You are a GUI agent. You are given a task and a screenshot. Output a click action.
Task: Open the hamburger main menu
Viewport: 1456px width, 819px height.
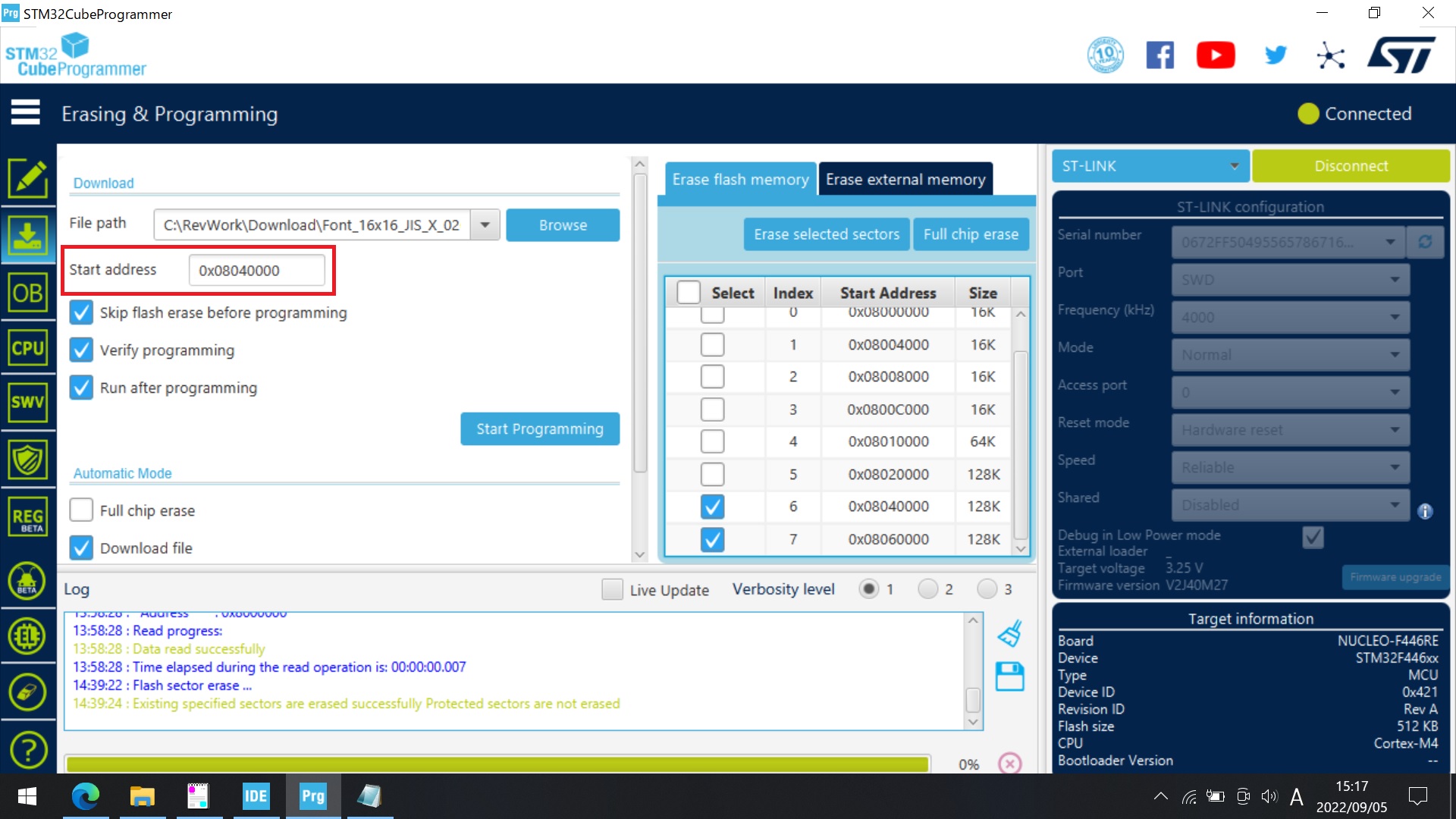[25, 112]
